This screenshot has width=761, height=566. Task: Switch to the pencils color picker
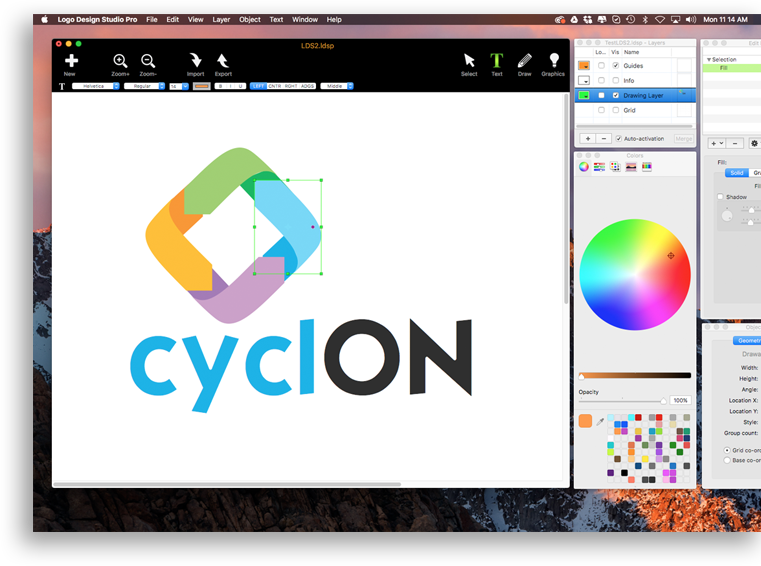(646, 167)
